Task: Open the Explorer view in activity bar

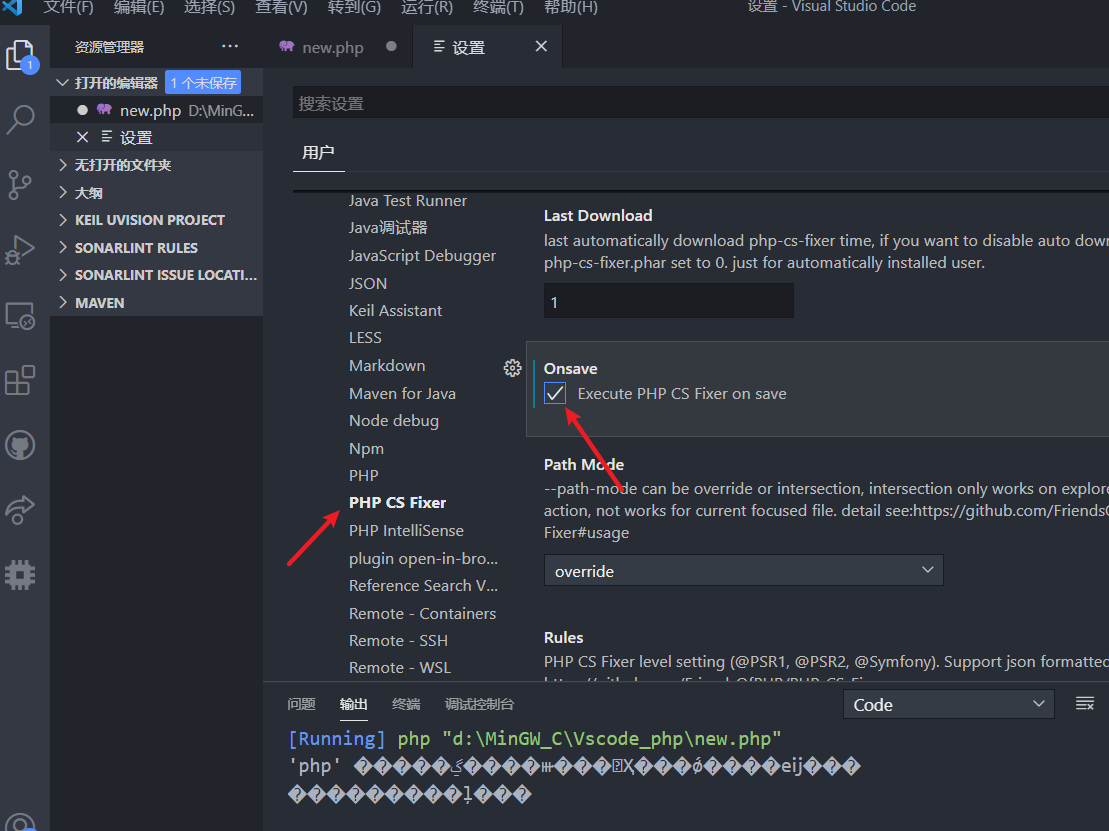Action: pos(21,55)
